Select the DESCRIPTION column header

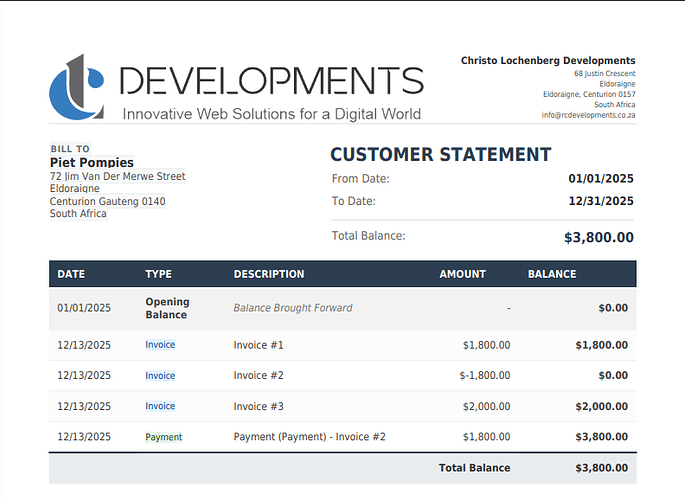pyautogui.click(x=269, y=274)
